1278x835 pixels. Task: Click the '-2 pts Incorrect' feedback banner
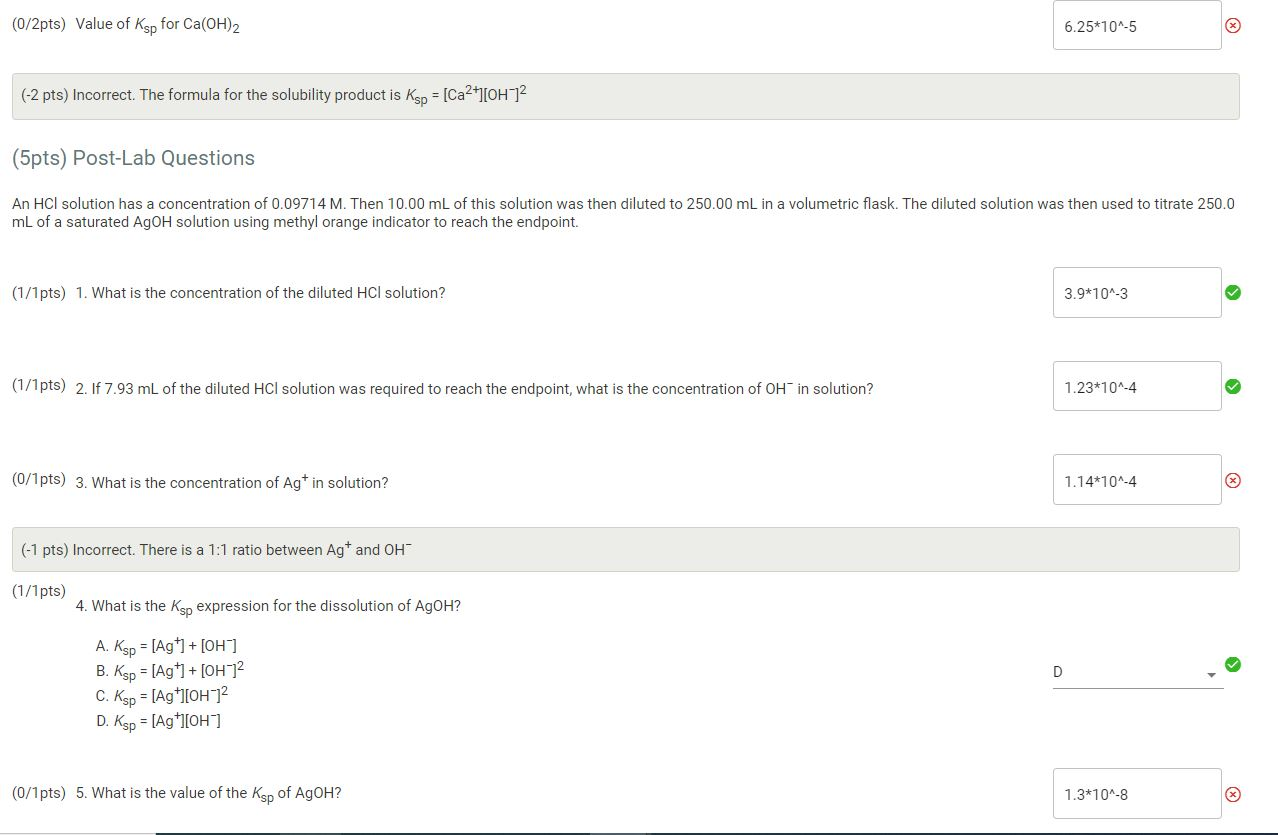(625, 95)
